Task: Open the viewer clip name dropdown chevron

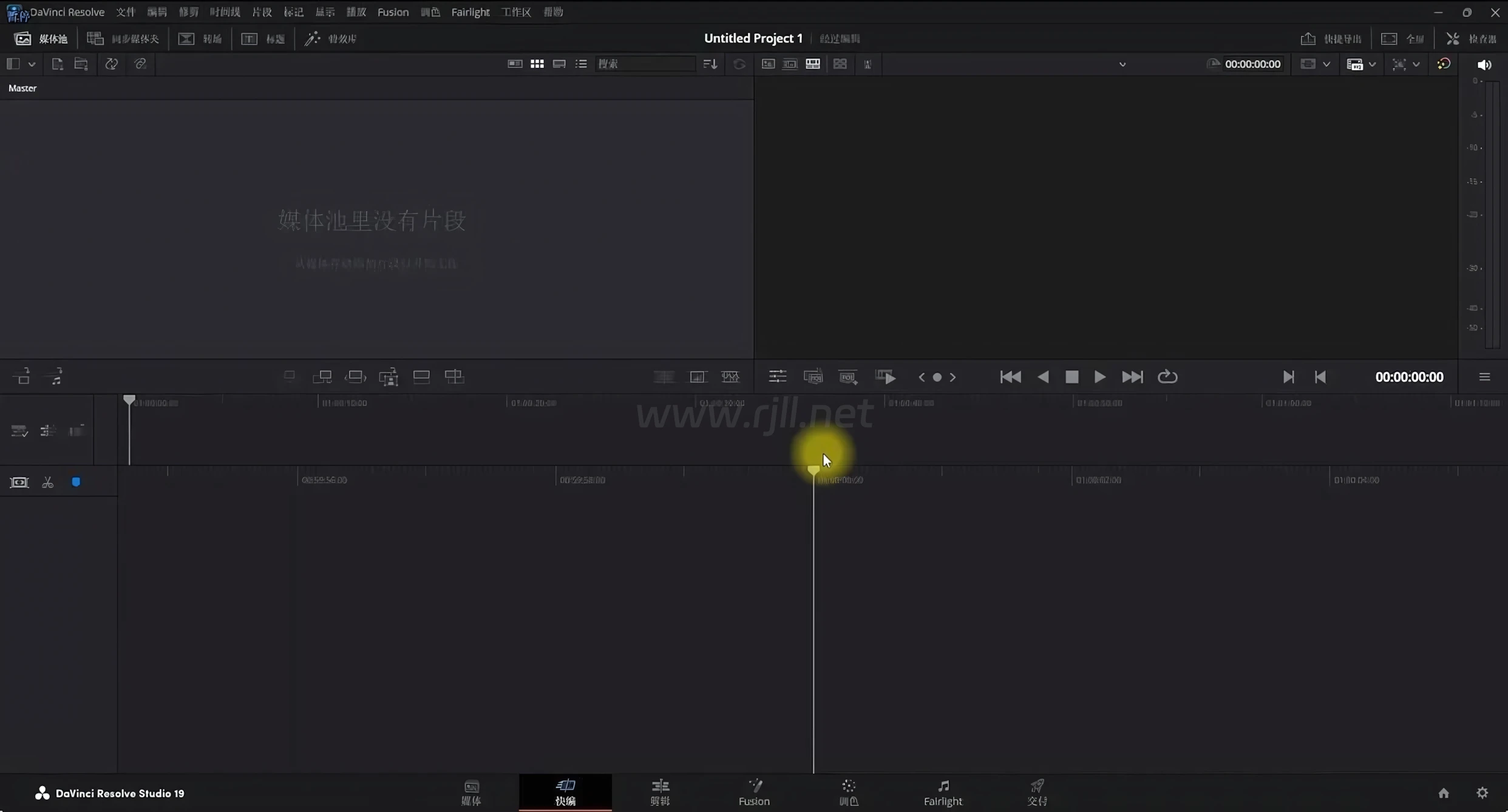Action: coord(1122,64)
